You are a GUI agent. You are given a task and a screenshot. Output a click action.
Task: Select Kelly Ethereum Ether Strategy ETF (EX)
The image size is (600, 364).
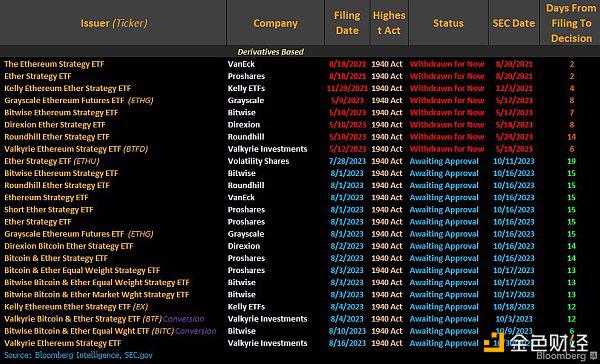(76, 307)
